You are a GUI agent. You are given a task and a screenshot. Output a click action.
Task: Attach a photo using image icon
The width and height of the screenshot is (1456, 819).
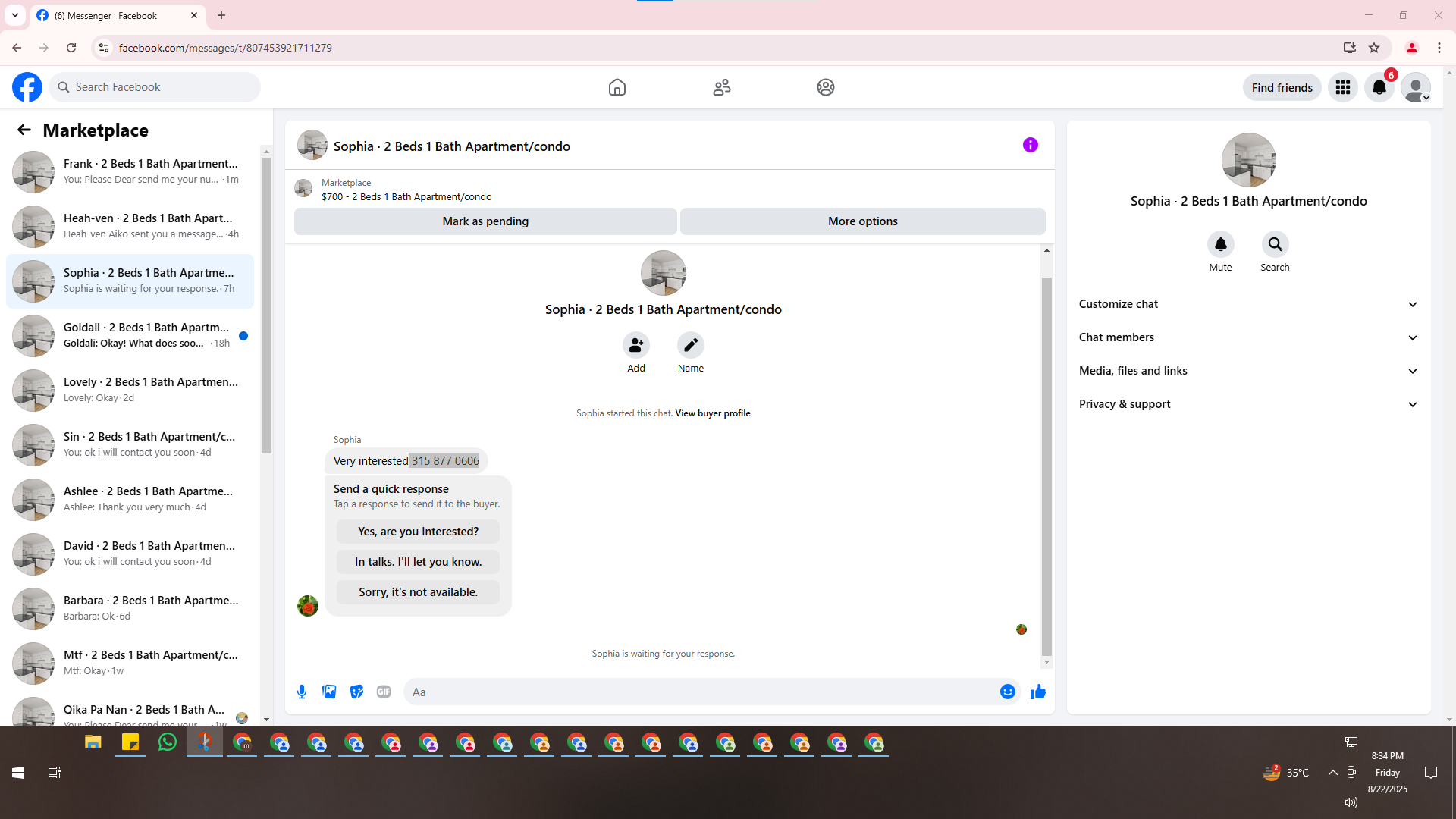[x=329, y=692]
